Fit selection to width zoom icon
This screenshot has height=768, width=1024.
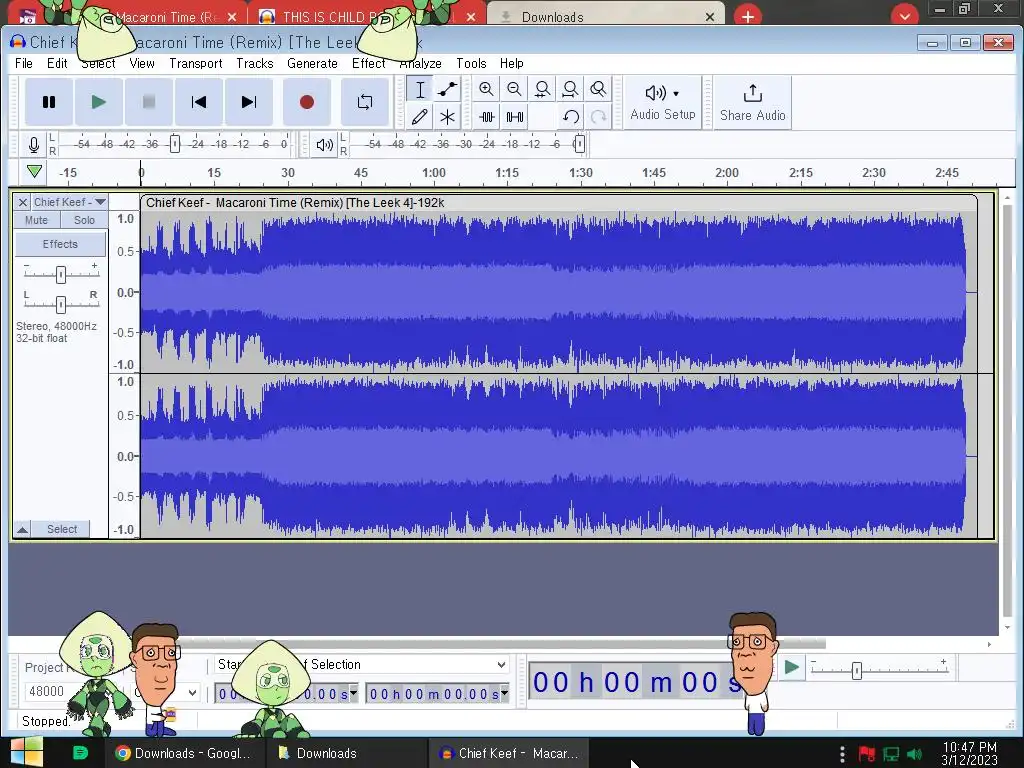[x=542, y=89]
